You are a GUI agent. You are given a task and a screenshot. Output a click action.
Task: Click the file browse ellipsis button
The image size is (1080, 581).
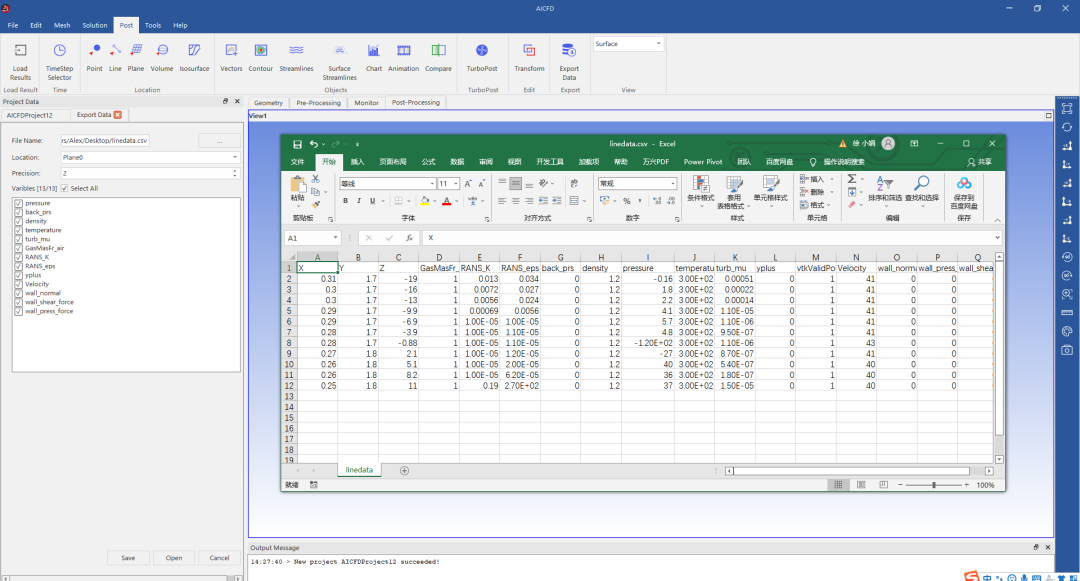tap(219, 140)
